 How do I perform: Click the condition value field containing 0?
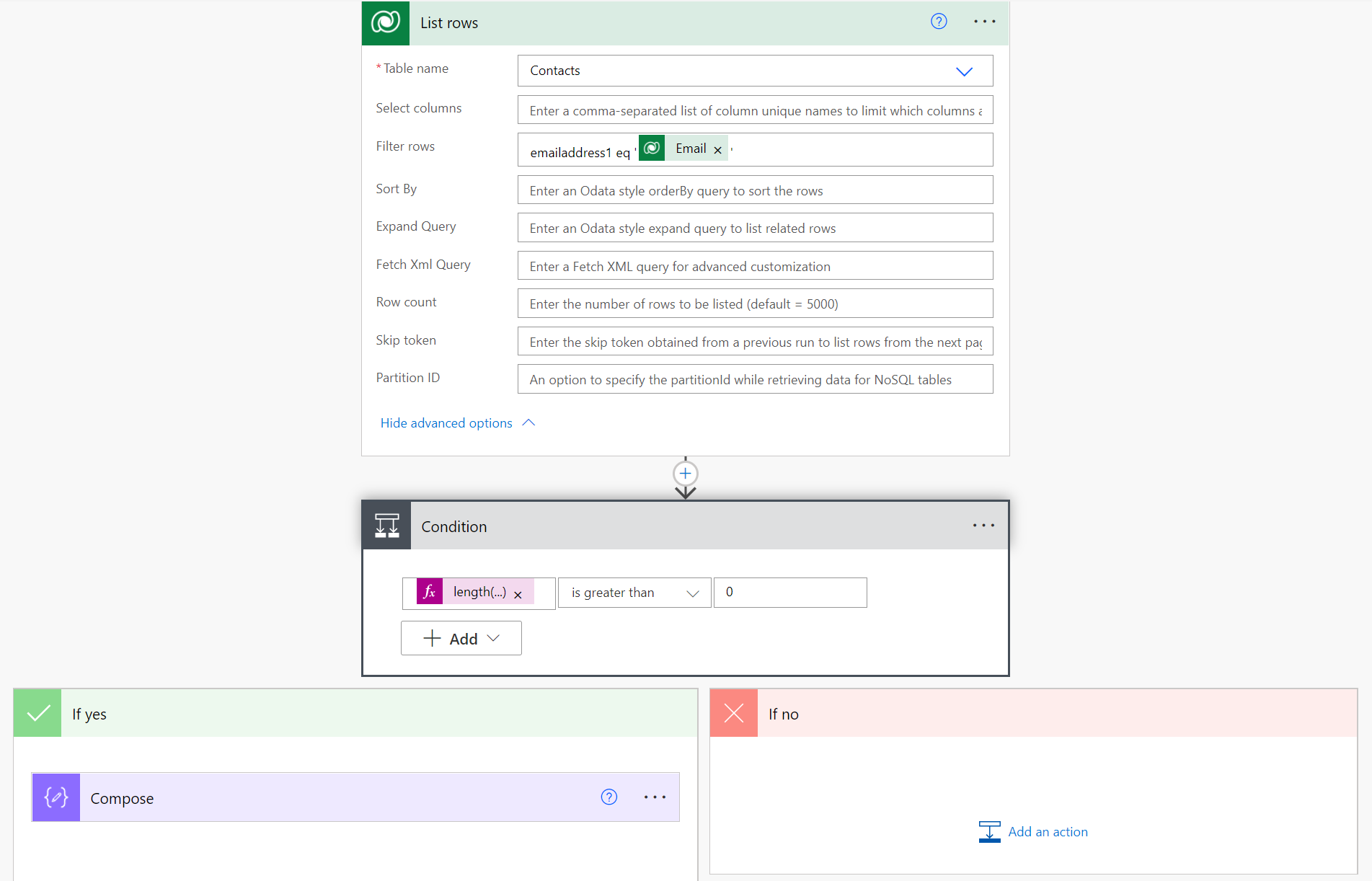click(x=790, y=593)
